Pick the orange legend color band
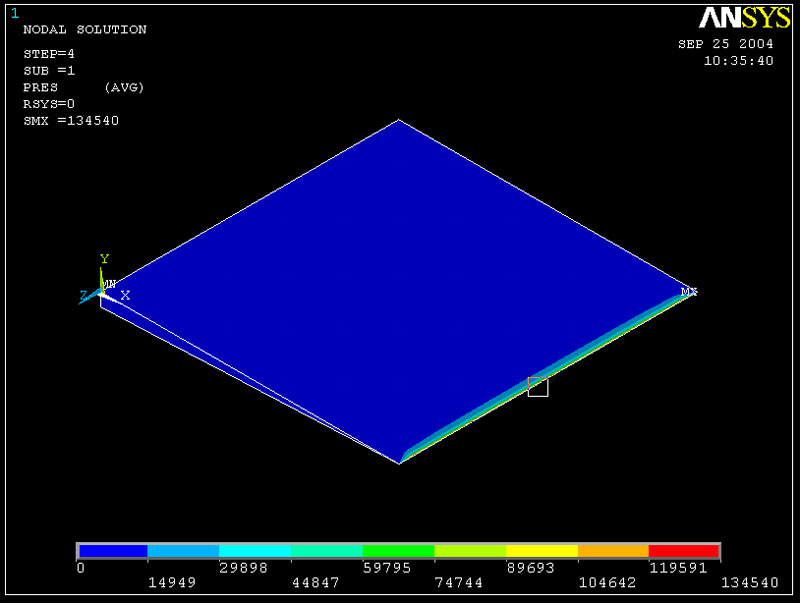This screenshot has height=603, width=800. coord(613,551)
